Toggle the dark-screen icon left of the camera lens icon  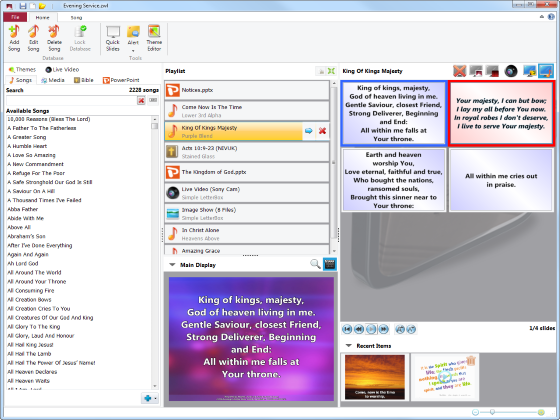coord(492,71)
